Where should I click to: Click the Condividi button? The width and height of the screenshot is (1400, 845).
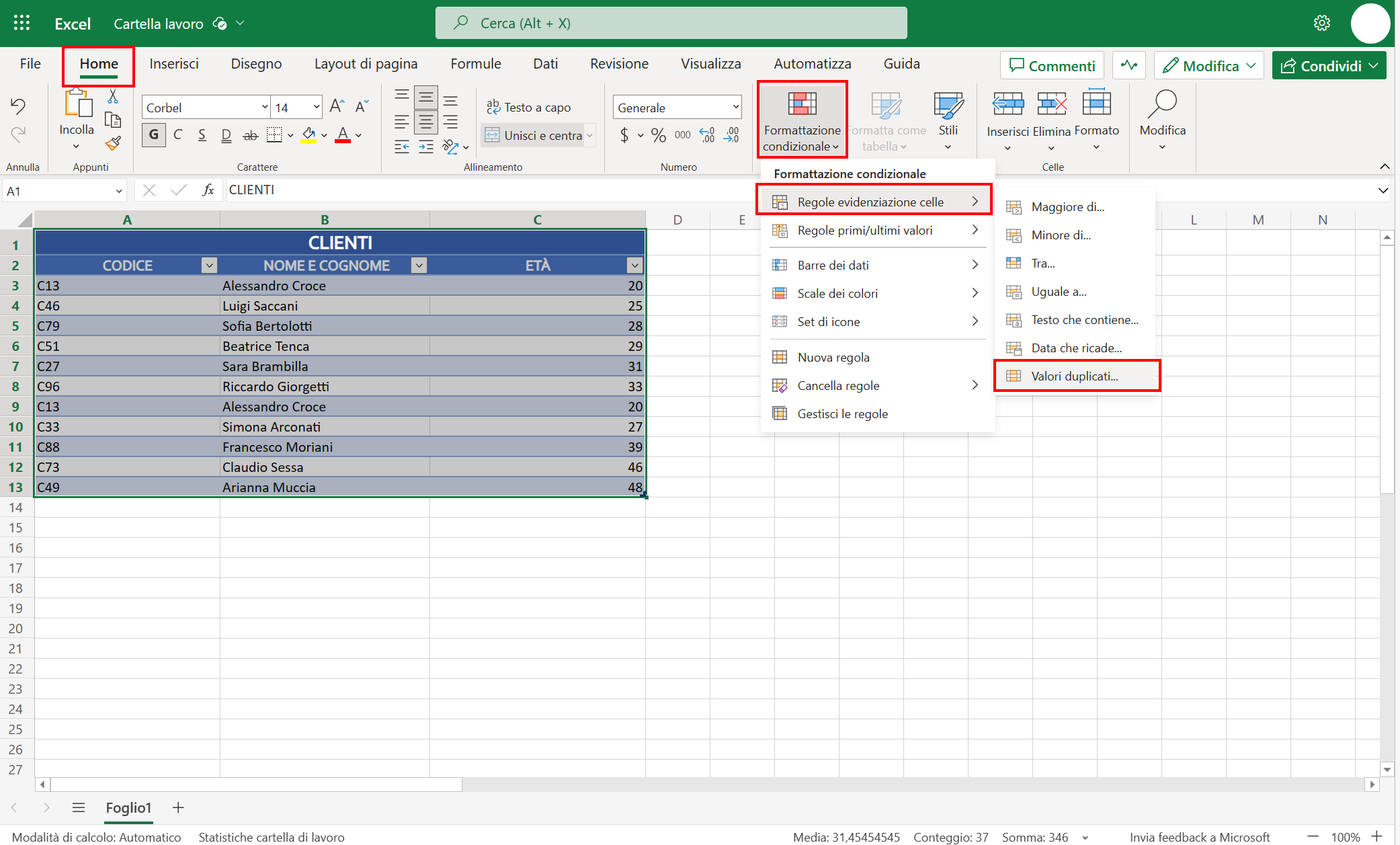pyautogui.click(x=1327, y=65)
